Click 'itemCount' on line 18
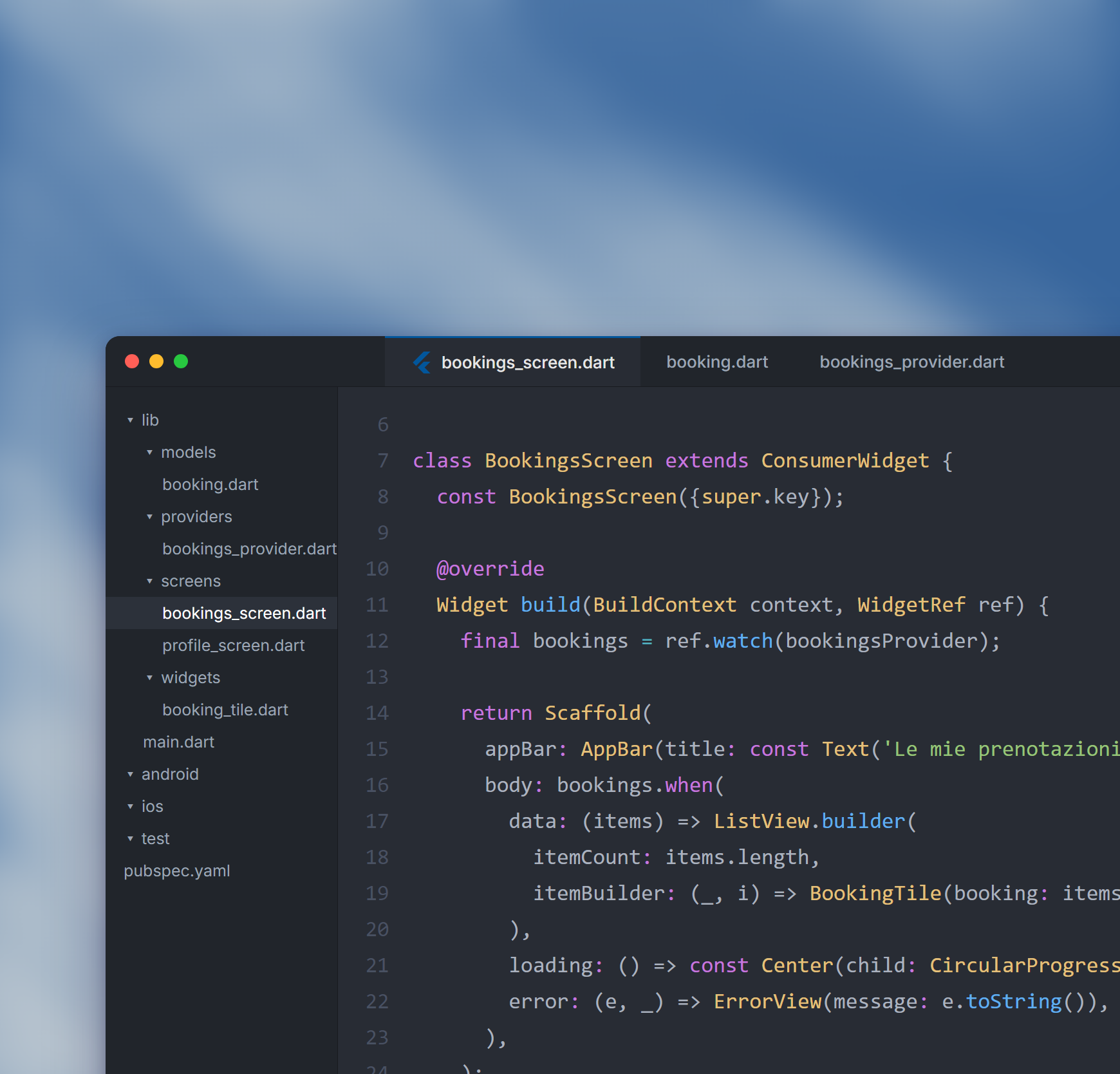The image size is (1120, 1074). (x=586, y=857)
